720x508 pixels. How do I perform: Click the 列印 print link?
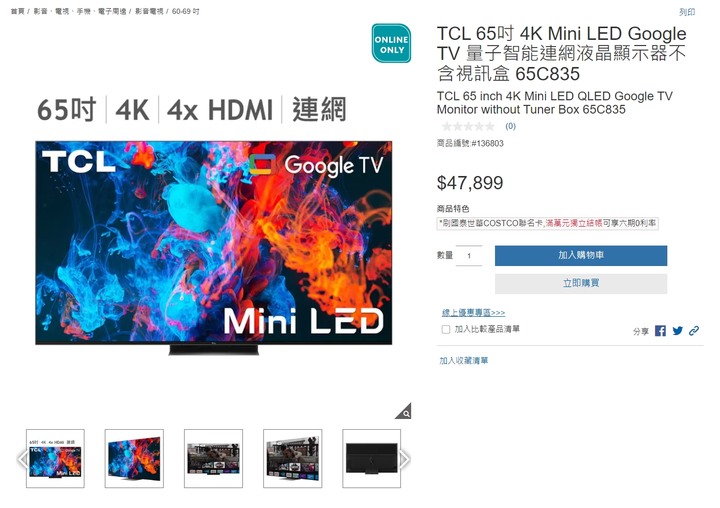click(x=687, y=12)
